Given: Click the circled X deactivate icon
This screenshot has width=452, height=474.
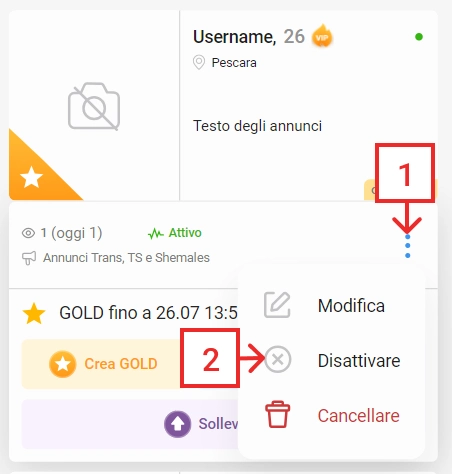Looking at the screenshot, I should [x=278, y=360].
